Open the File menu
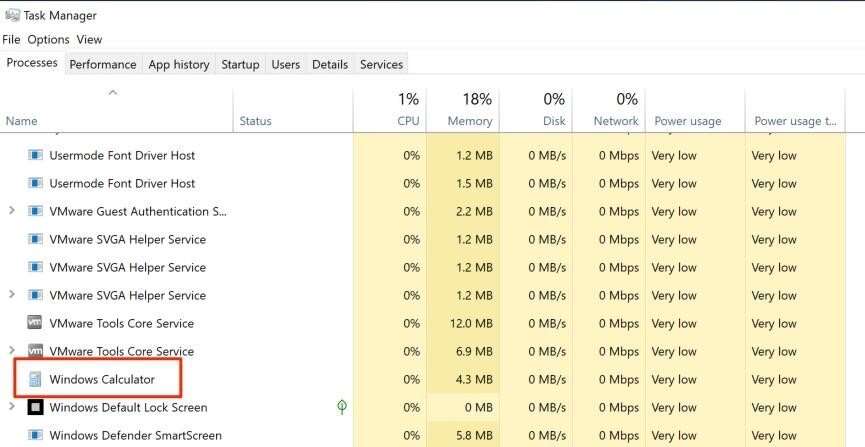 pyautogui.click(x=11, y=39)
